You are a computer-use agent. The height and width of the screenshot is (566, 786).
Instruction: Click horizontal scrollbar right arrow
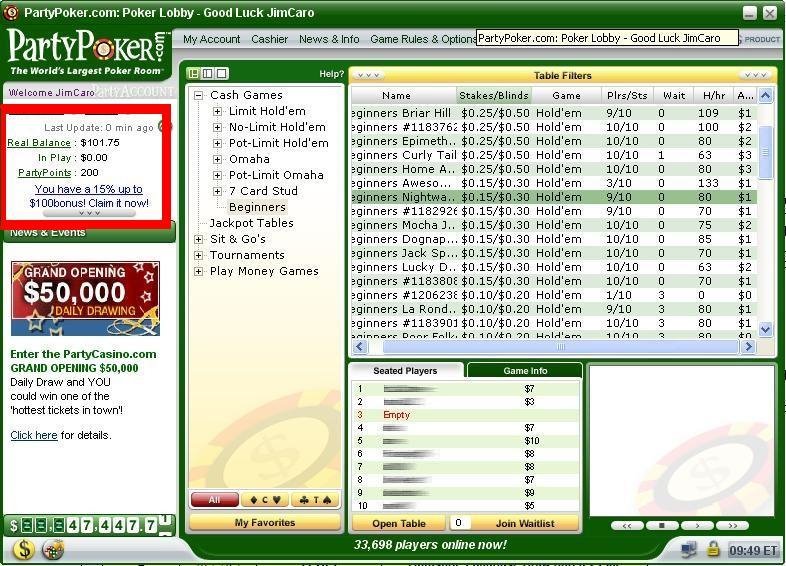click(x=748, y=346)
